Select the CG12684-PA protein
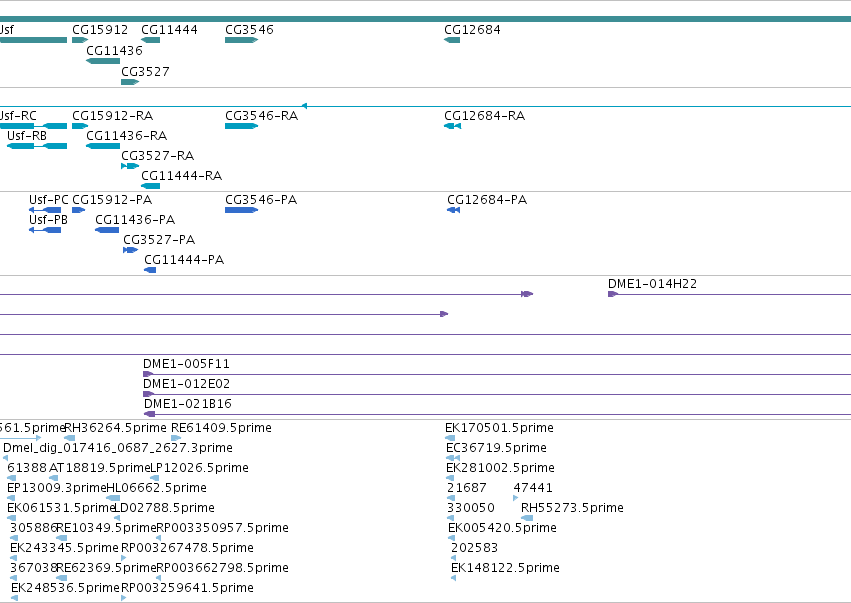Screen dimensions: 851x603 (453, 210)
